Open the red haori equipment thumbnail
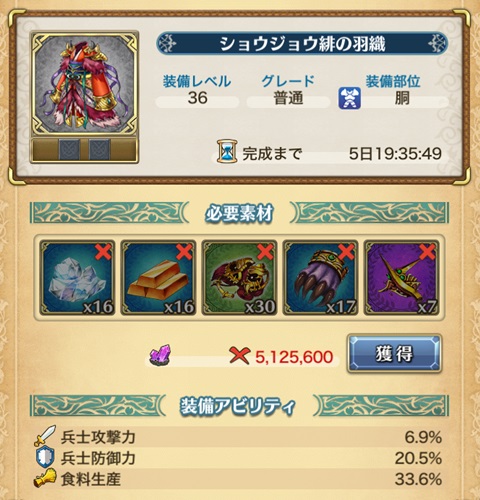The image size is (480, 500). [x=84, y=84]
